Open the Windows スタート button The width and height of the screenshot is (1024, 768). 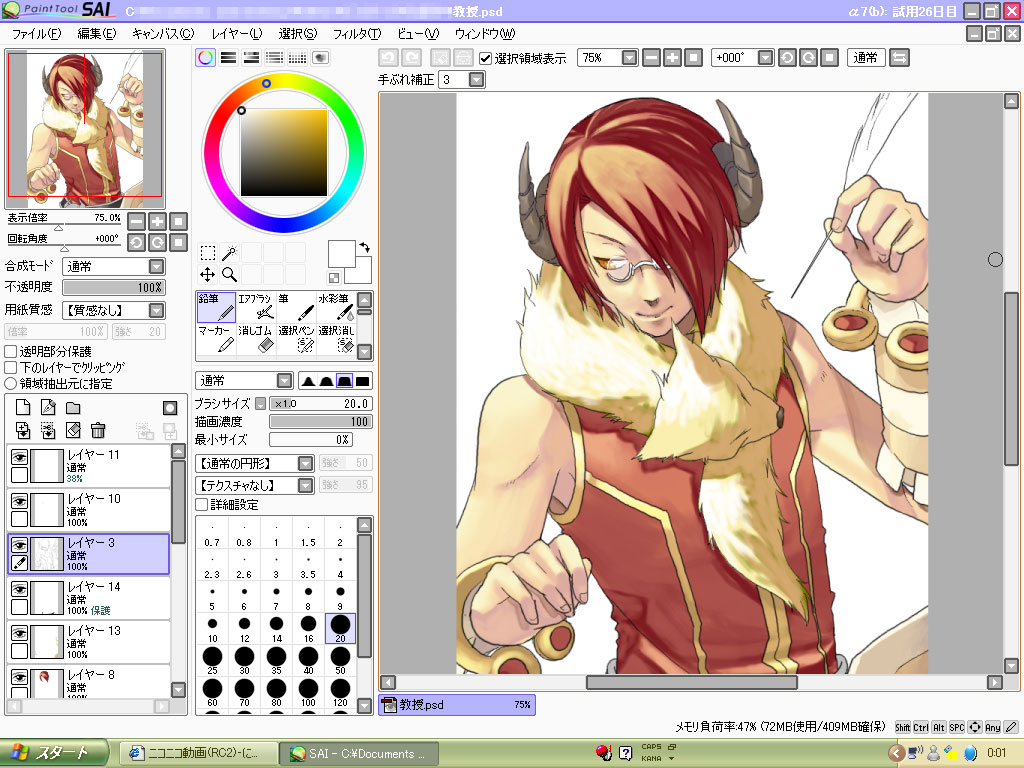[x=54, y=753]
